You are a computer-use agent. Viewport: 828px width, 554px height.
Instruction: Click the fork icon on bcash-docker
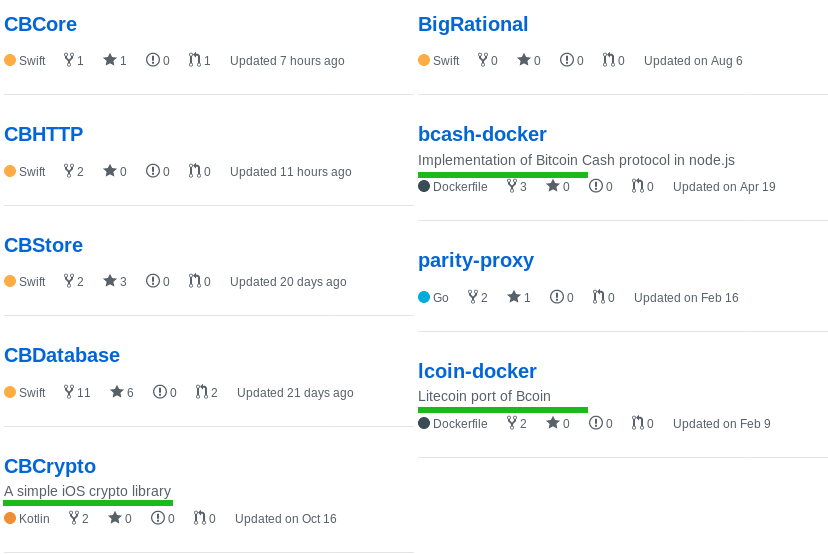point(512,186)
